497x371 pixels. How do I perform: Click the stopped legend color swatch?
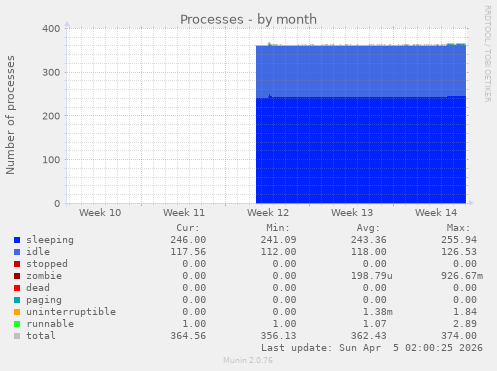[x=17, y=264]
